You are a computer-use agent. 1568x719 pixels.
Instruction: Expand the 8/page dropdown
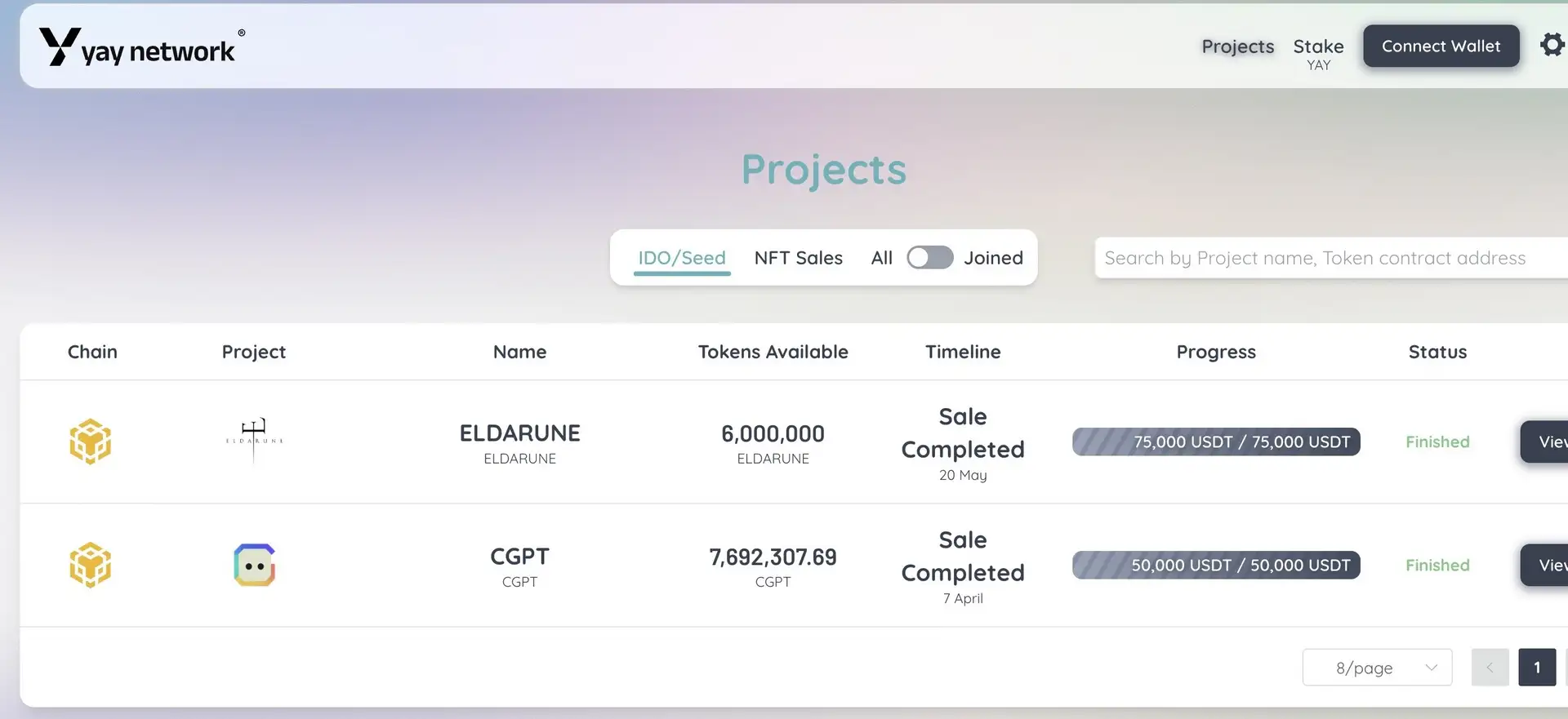[x=1377, y=668]
